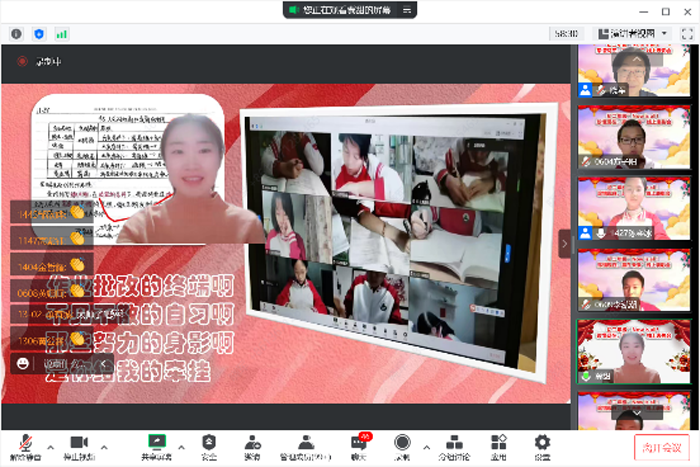Click blue person icon on 1427 thumbnail
This screenshot has height=467, width=700.
(585, 233)
